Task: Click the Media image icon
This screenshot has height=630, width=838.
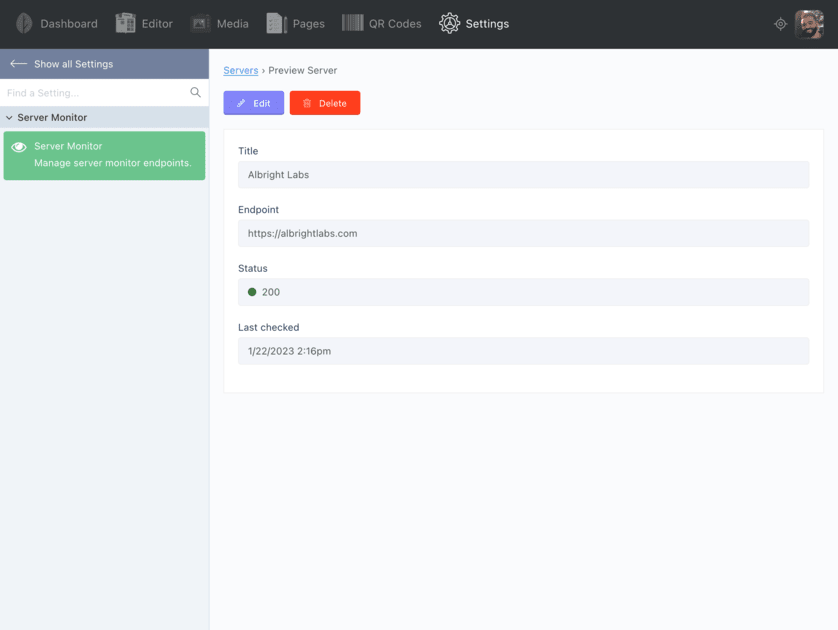Action: (x=200, y=24)
